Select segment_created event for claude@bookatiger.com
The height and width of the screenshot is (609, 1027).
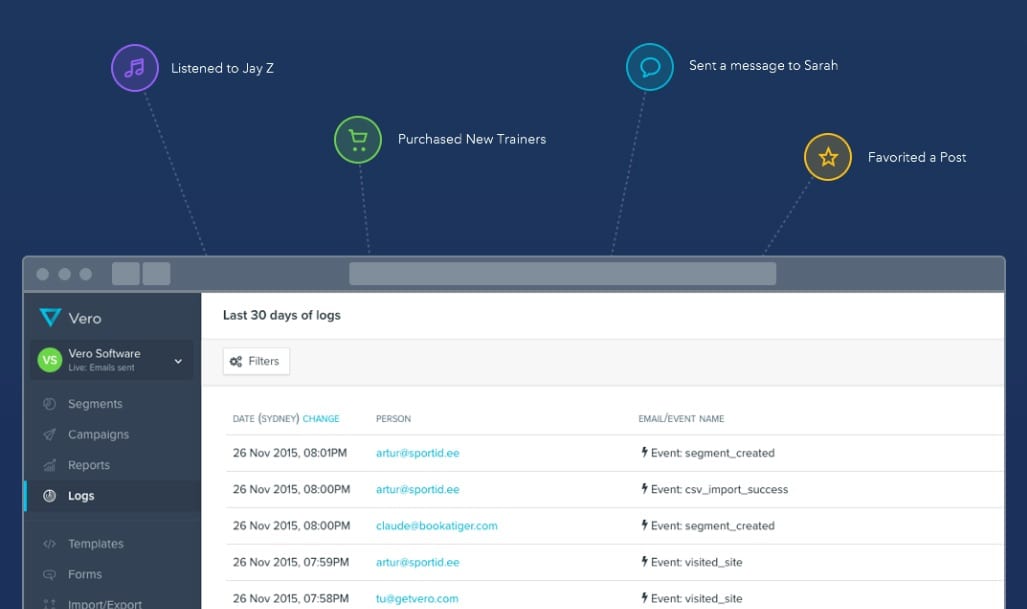coord(713,526)
